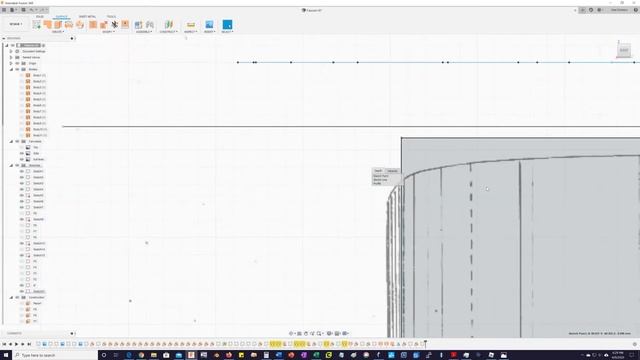Viewport: 640px width, 360px height.
Task: Open the INSERT dropdown menu
Action: [x=209, y=32]
